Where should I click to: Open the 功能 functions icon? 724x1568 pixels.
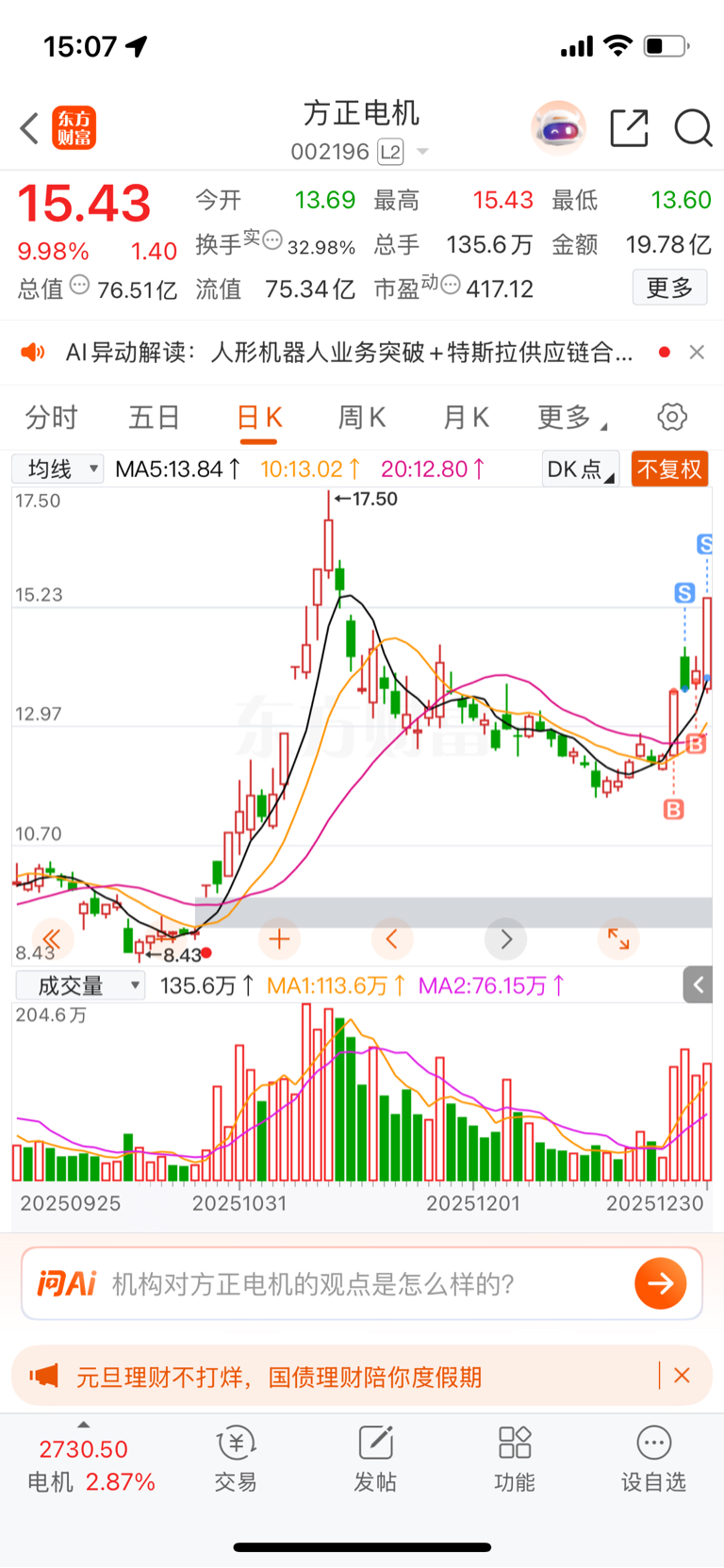coord(515,1460)
